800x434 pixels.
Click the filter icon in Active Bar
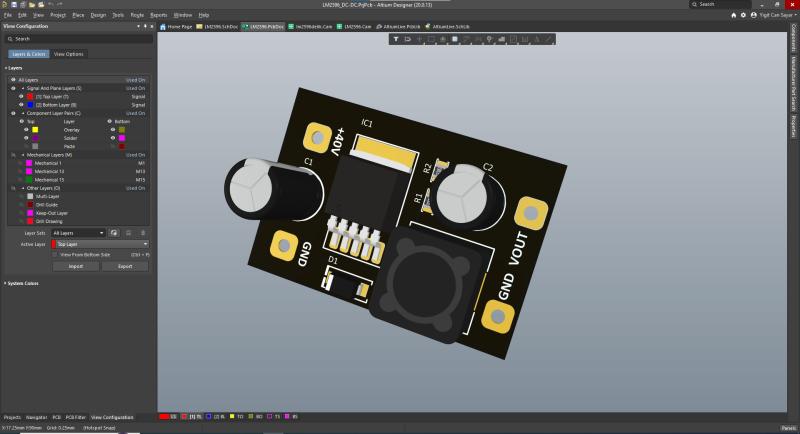coord(395,39)
